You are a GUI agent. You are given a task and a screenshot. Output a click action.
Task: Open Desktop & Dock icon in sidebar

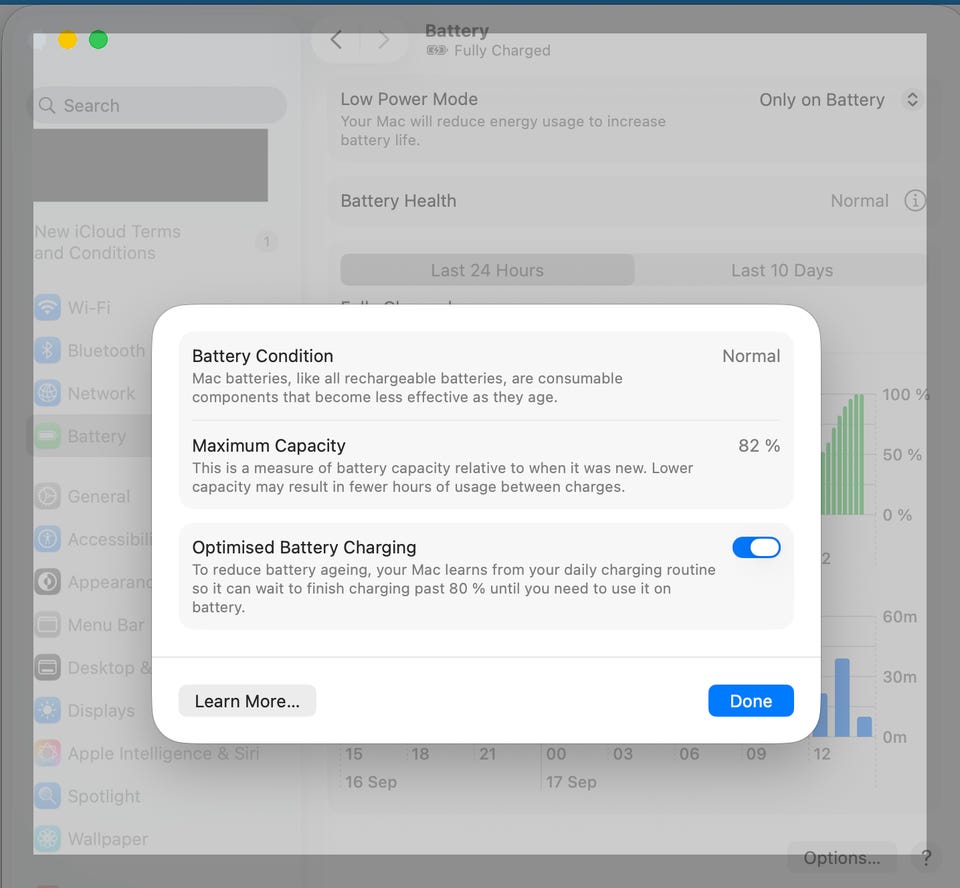(x=48, y=668)
